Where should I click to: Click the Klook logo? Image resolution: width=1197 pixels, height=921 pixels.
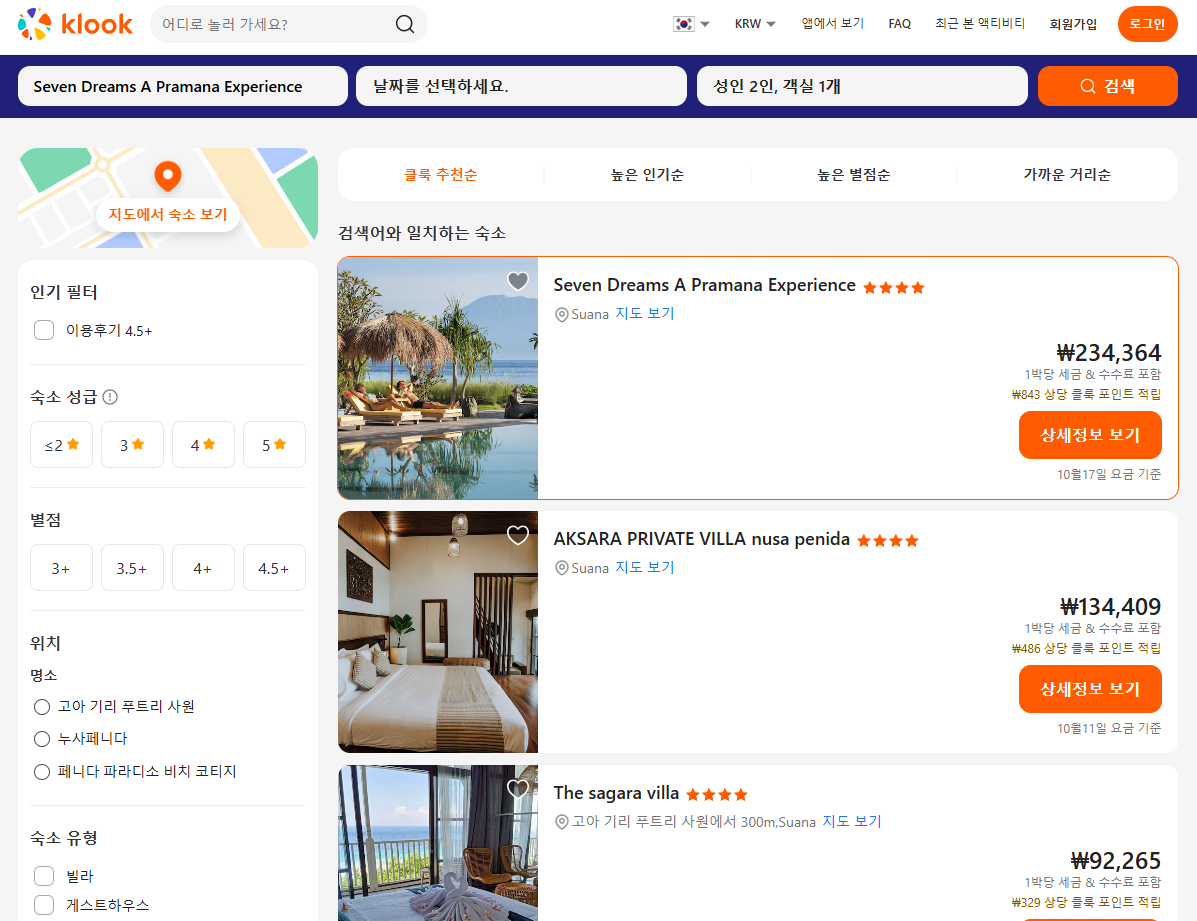point(75,24)
